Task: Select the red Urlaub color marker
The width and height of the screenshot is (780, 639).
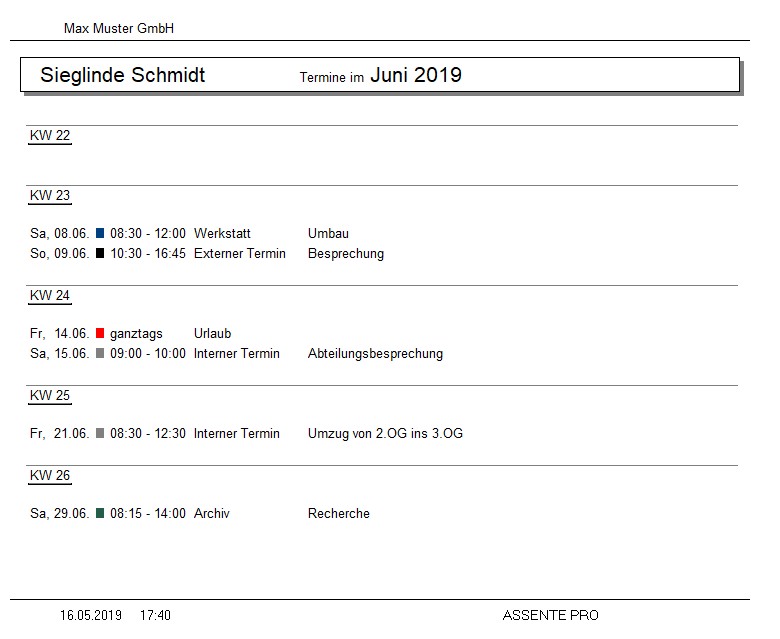Action: [x=100, y=334]
